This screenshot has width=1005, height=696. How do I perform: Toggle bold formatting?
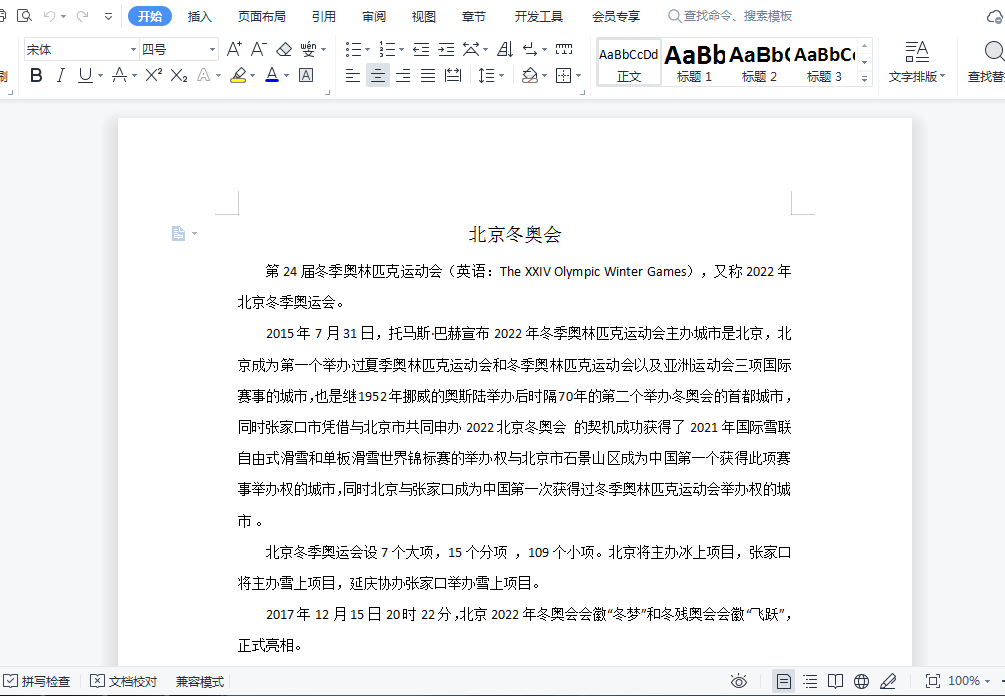pyautogui.click(x=36, y=76)
